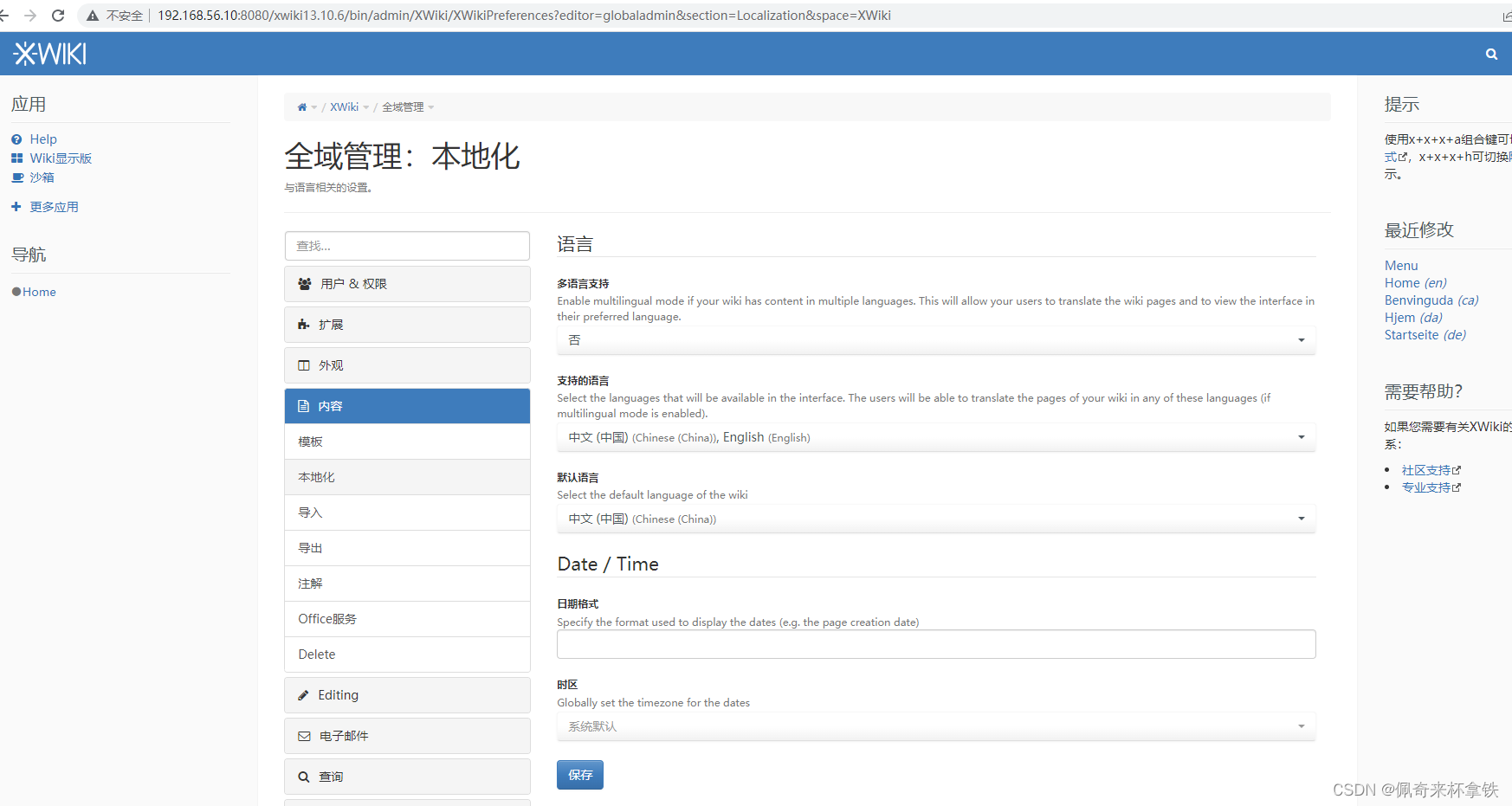Open the 默认语言 dropdown
The image size is (1512, 806).
936,519
